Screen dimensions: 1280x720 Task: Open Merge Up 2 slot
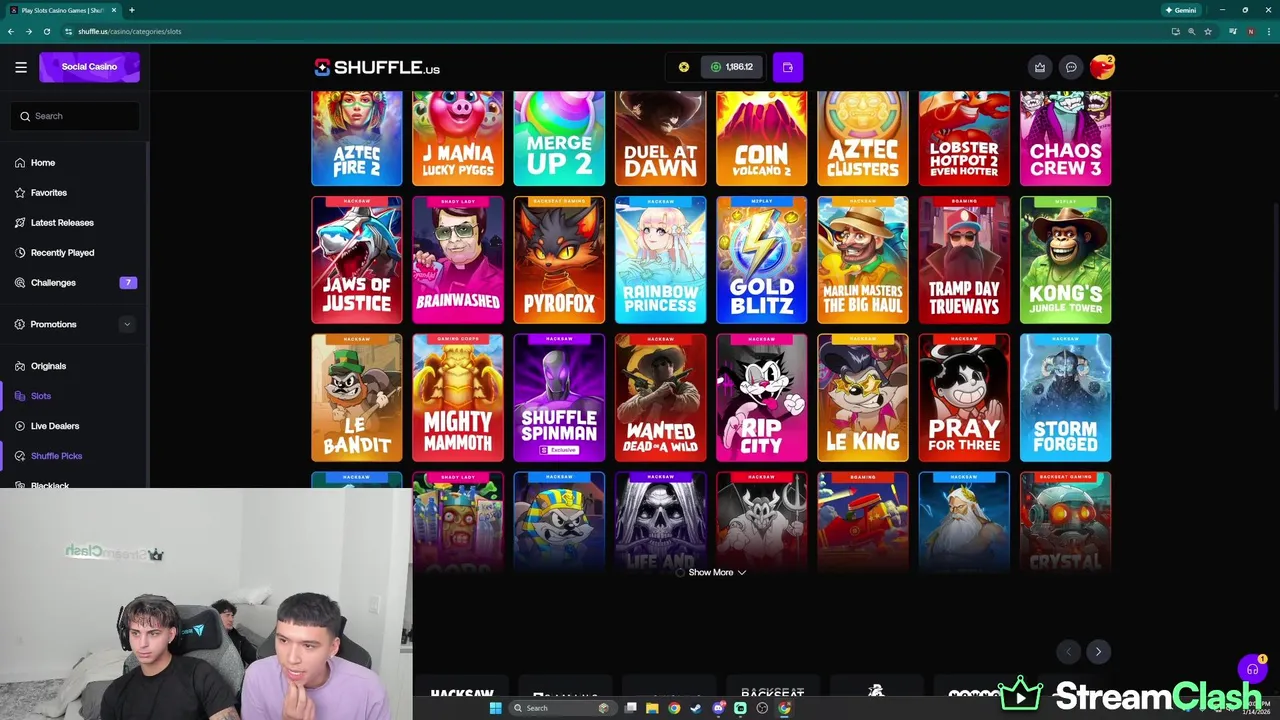559,139
